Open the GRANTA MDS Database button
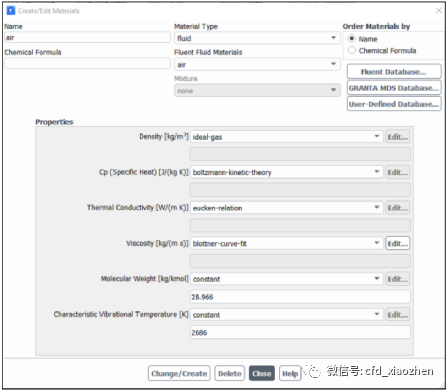 pos(394,88)
